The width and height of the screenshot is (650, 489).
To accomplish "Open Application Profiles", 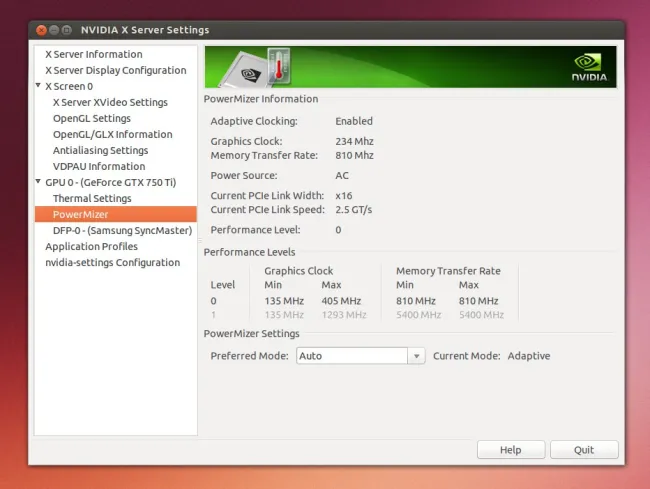I will tap(91, 247).
